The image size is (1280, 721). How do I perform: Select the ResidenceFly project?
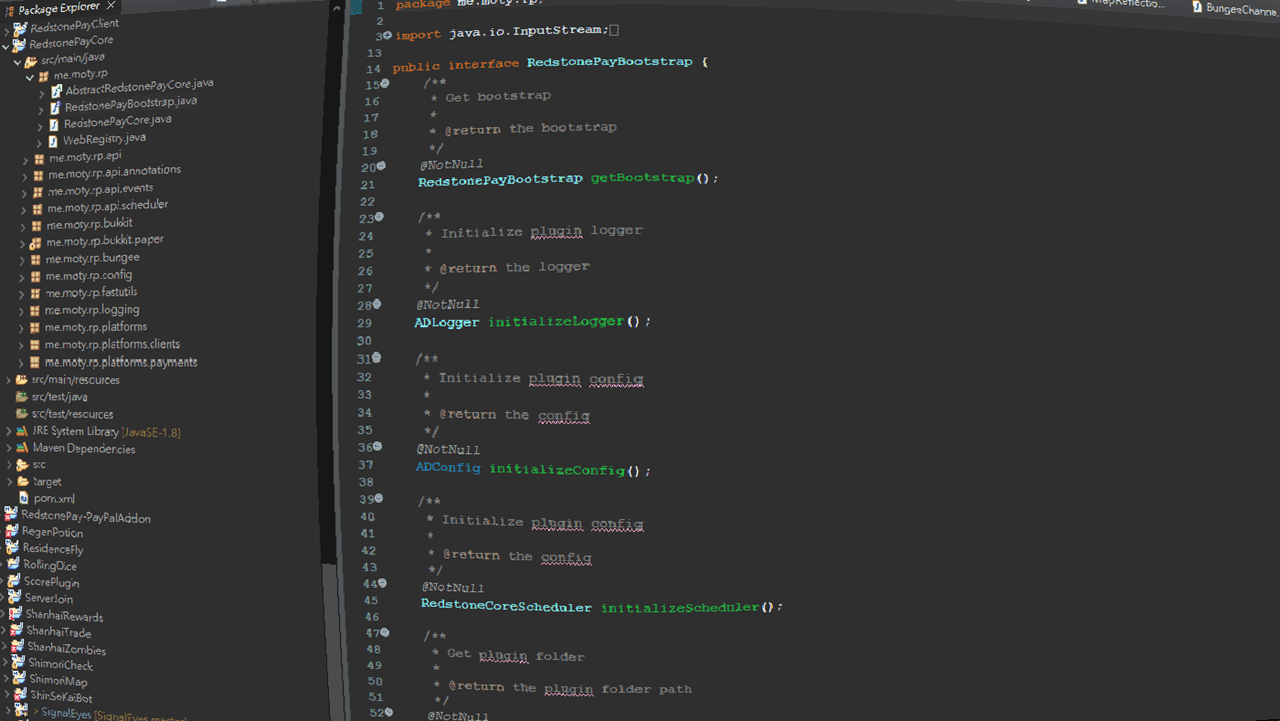53,549
